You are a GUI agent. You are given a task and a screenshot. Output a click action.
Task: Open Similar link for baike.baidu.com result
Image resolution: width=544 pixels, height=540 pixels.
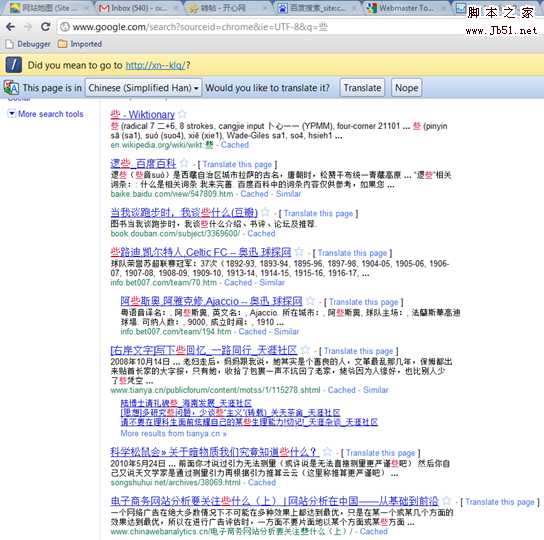click(x=288, y=194)
